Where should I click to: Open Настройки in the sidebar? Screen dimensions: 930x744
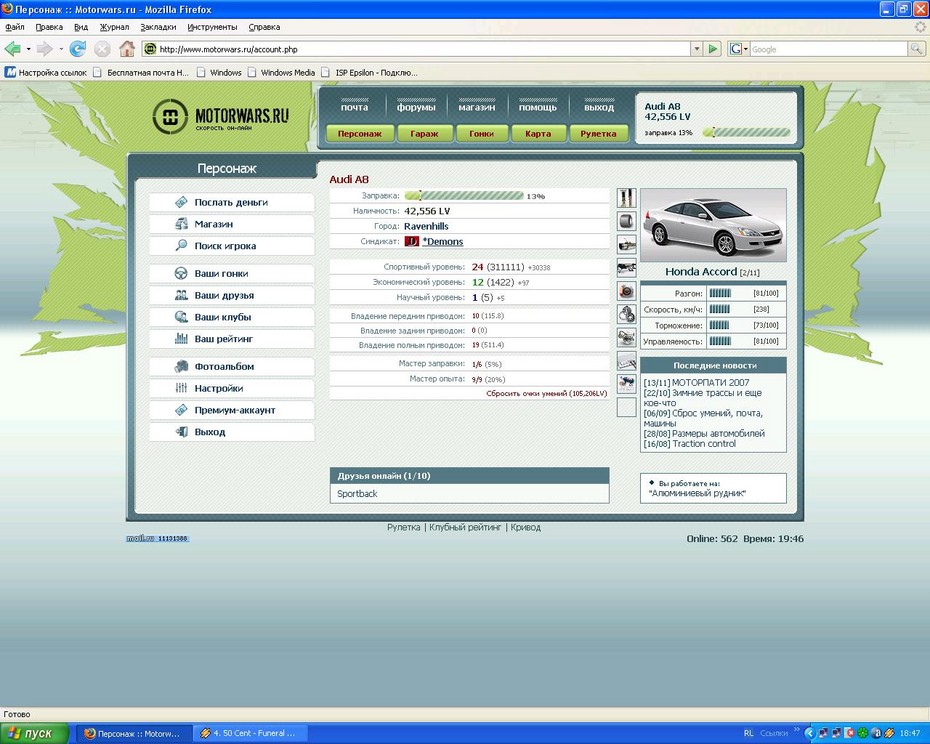point(232,388)
